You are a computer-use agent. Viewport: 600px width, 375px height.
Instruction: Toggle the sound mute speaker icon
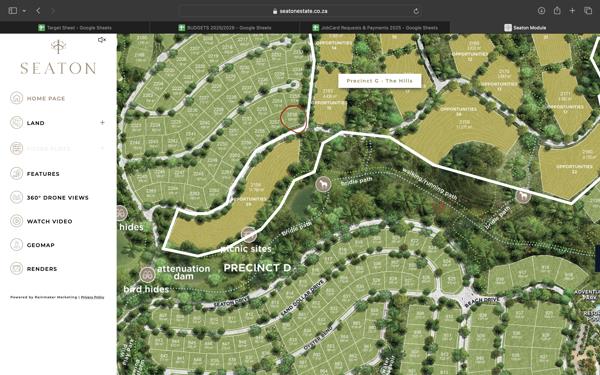101,39
